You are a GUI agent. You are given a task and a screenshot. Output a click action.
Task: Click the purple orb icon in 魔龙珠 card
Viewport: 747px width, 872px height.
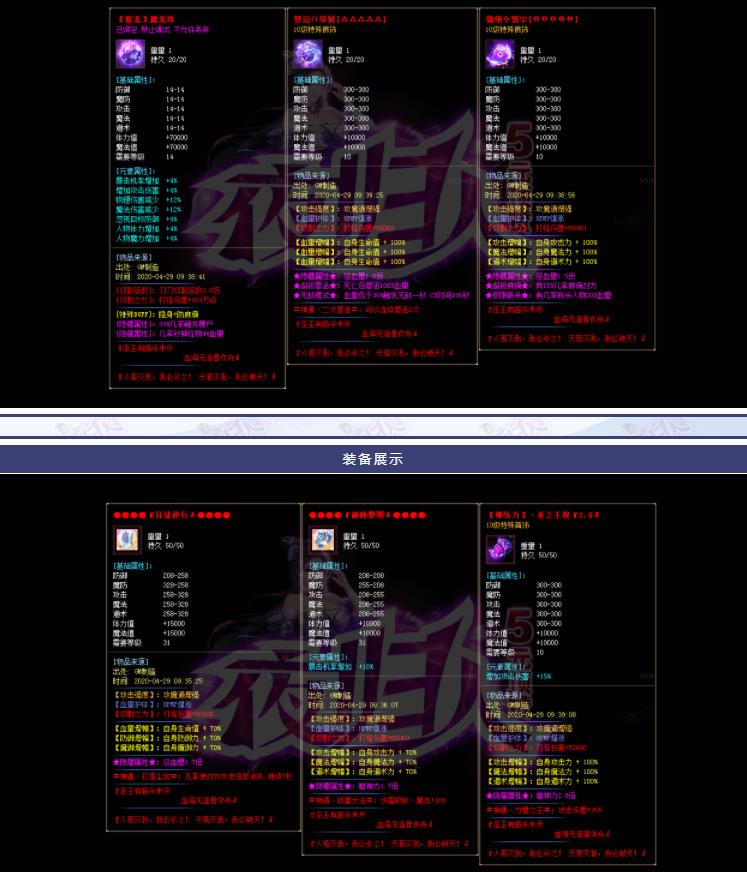(x=131, y=55)
